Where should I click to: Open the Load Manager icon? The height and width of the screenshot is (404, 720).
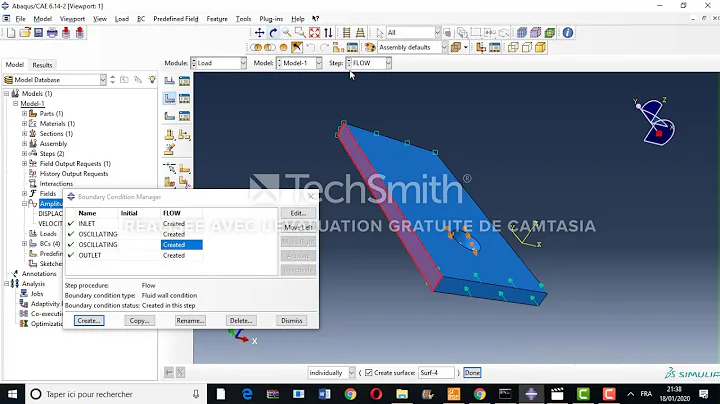coord(184,81)
